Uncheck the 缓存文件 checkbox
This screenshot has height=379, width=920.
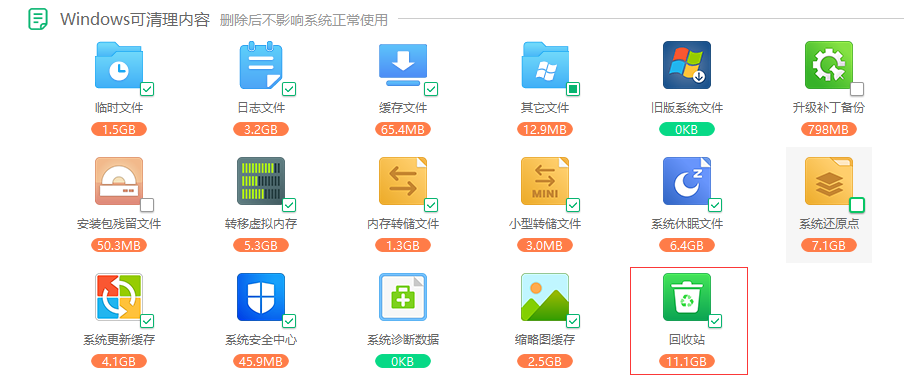[431, 89]
